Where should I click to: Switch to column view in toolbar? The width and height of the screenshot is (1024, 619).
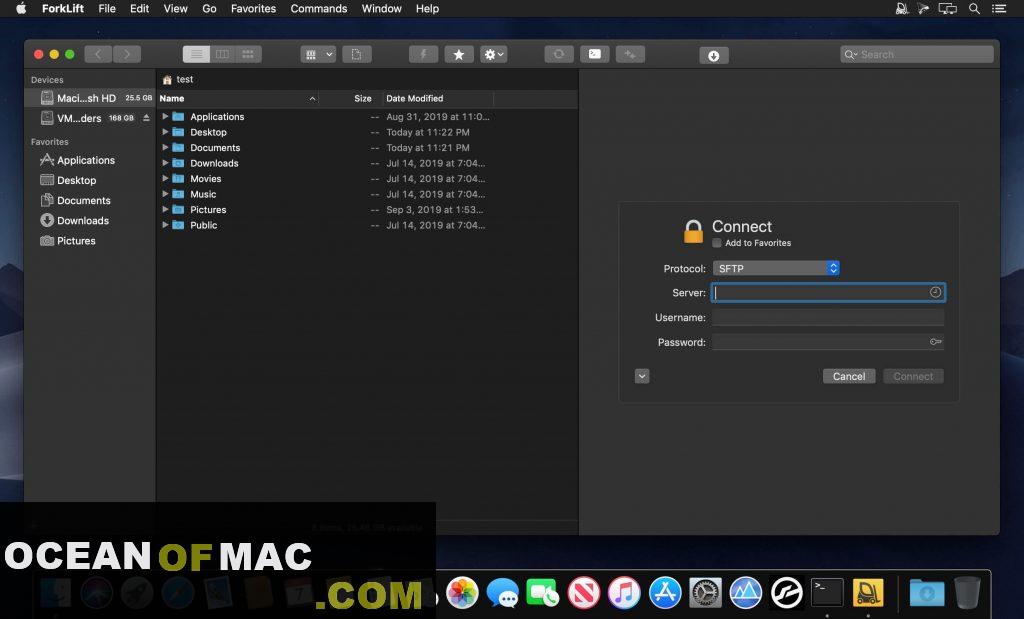click(222, 54)
